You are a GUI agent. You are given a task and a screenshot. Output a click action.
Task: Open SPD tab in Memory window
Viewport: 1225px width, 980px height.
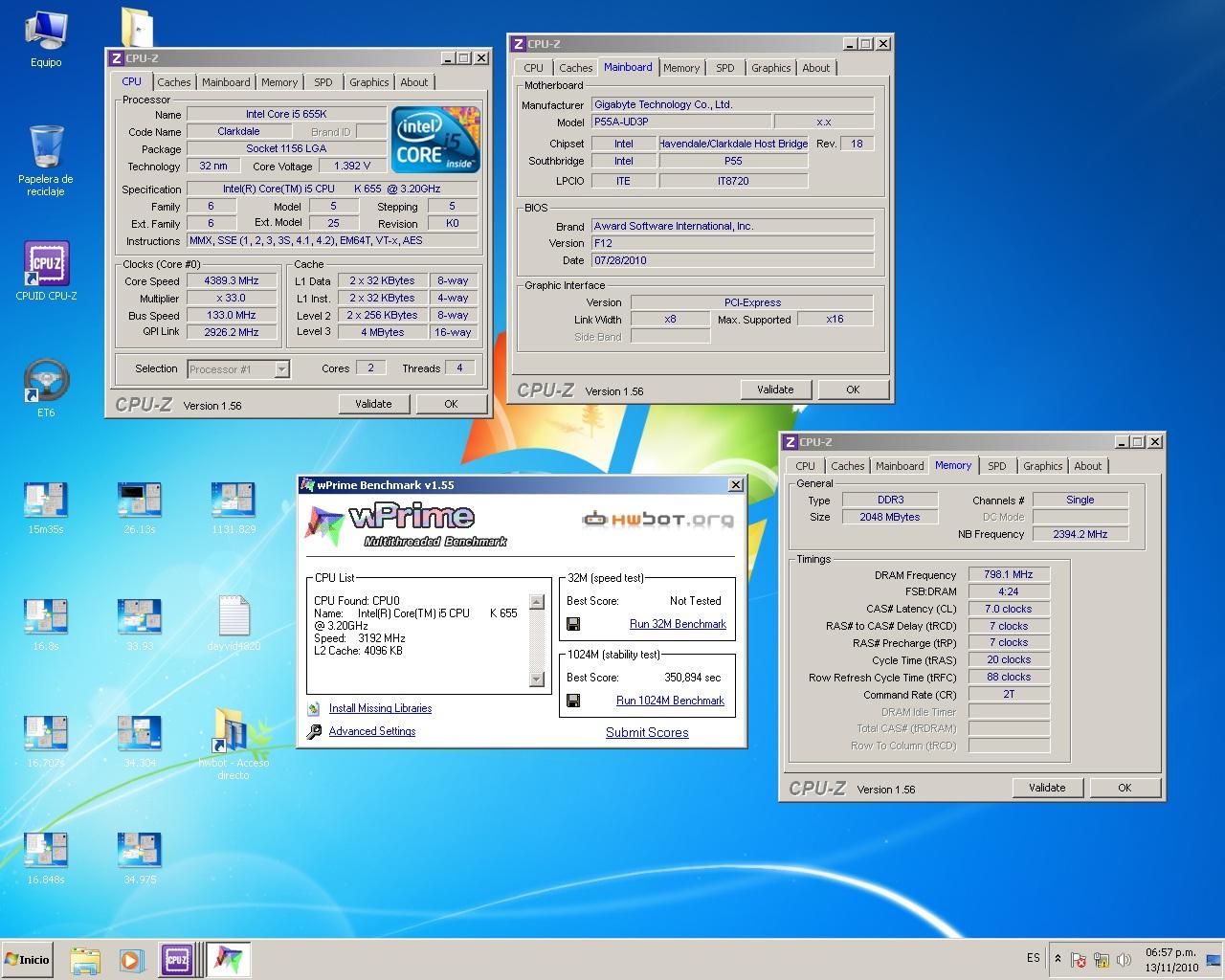[x=997, y=466]
